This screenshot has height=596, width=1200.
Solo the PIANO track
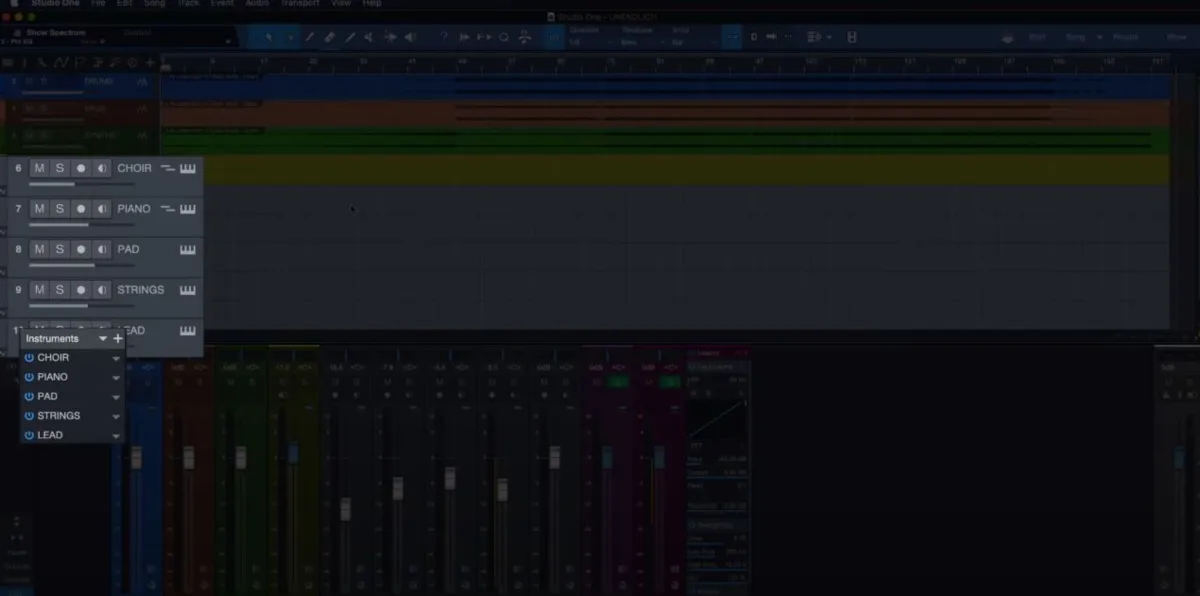pyautogui.click(x=60, y=209)
